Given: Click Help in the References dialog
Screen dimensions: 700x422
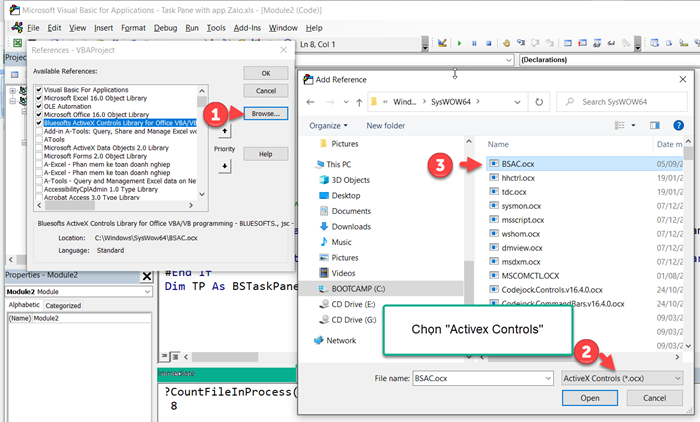Looking at the screenshot, I should [x=266, y=154].
